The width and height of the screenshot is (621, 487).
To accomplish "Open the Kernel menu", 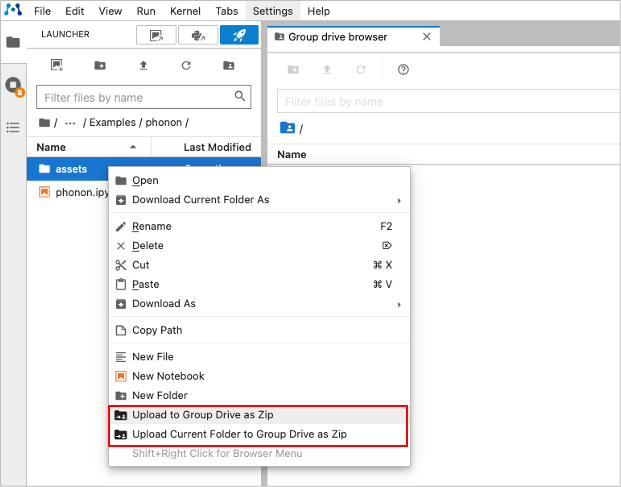I will pos(186,11).
